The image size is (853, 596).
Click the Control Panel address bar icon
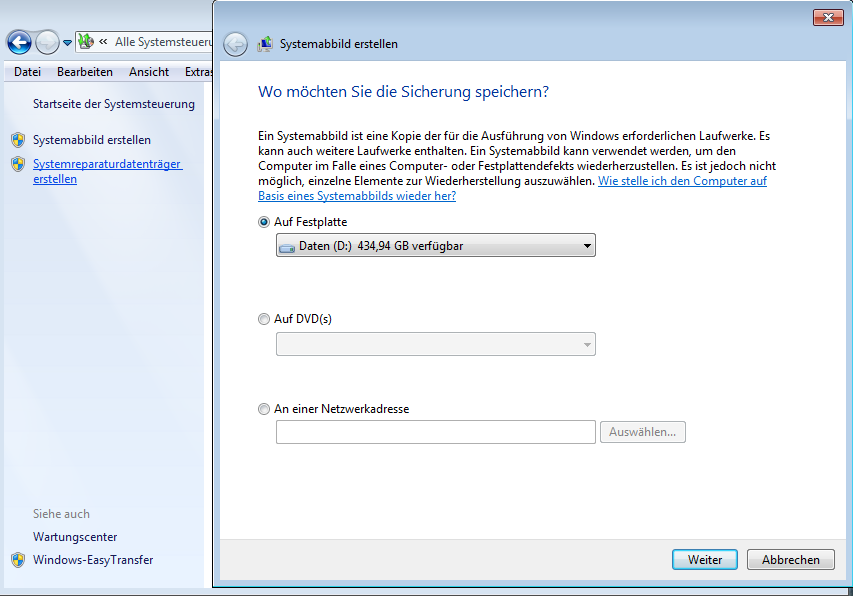pyautogui.click(x=85, y=41)
